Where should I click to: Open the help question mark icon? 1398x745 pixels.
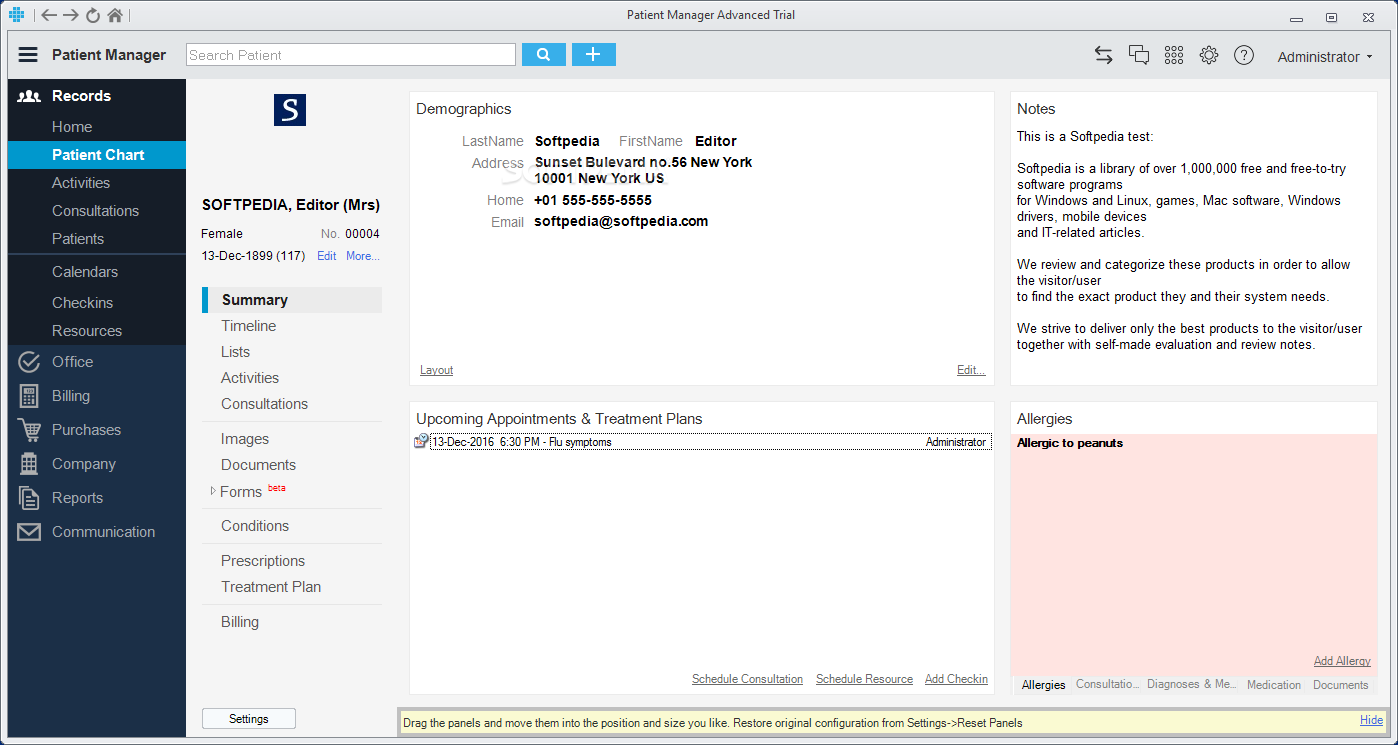1244,55
